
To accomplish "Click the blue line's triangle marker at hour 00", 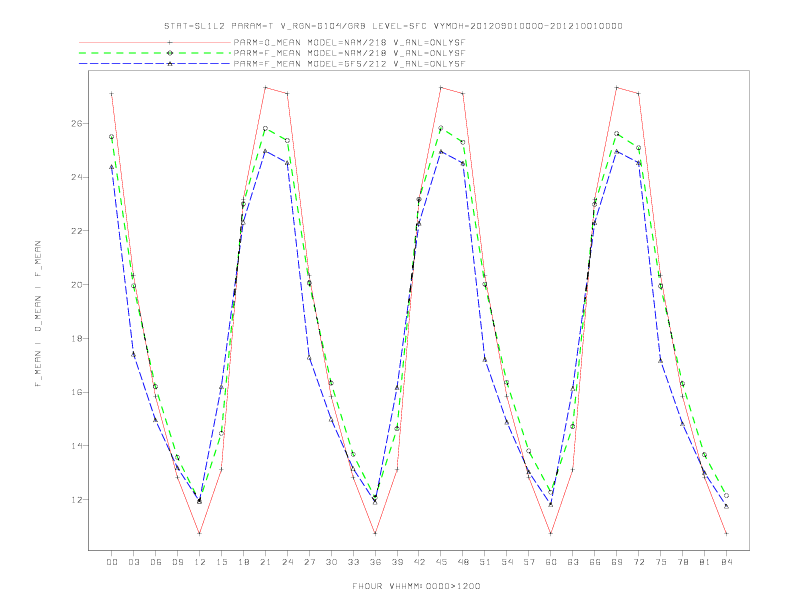I will tap(112, 167).
